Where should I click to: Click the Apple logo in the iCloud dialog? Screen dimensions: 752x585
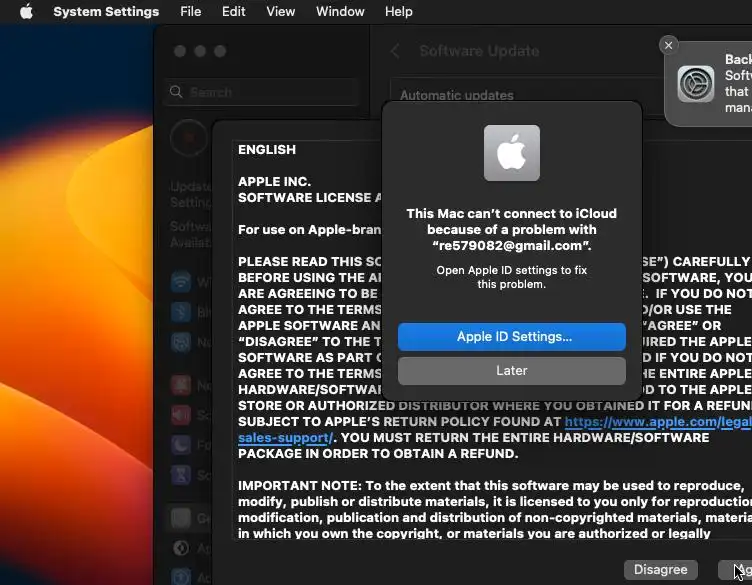coord(512,153)
